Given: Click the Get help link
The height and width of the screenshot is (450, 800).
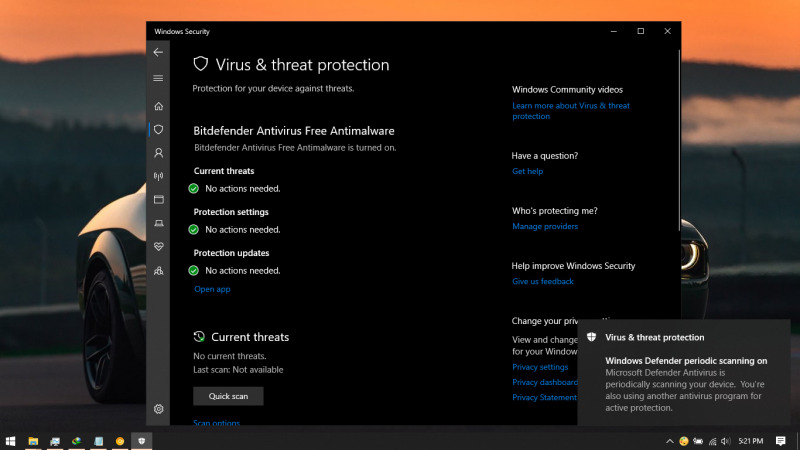Looking at the screenshot, I should [528, 171].
